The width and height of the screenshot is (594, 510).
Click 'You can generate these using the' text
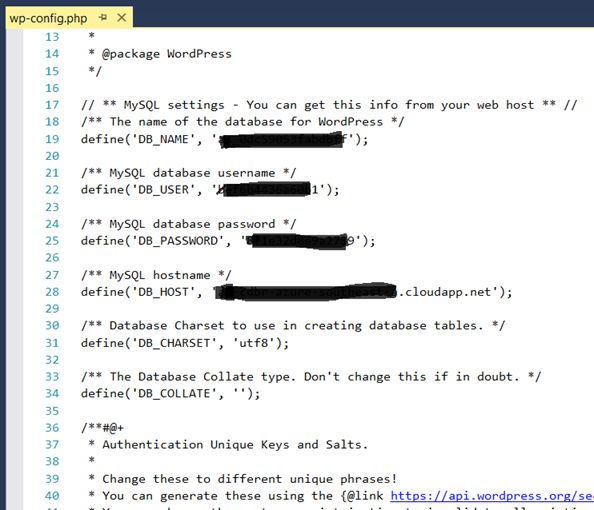pyautogui.click(x=217, y=496)
